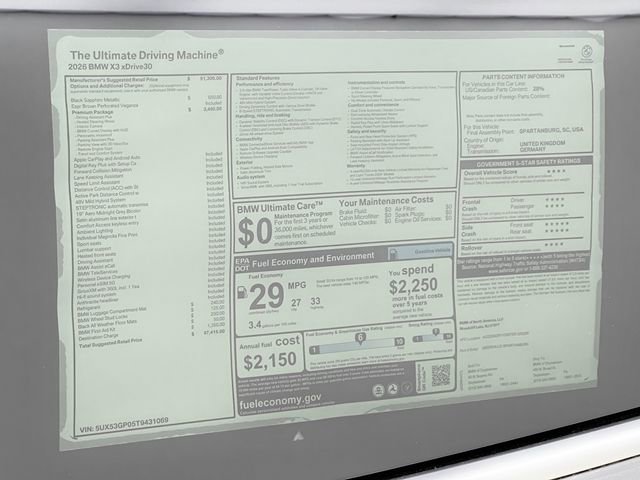Click 'Black Sapphire Metallic' option
The image size is (640, 480).
coord(95,100)
